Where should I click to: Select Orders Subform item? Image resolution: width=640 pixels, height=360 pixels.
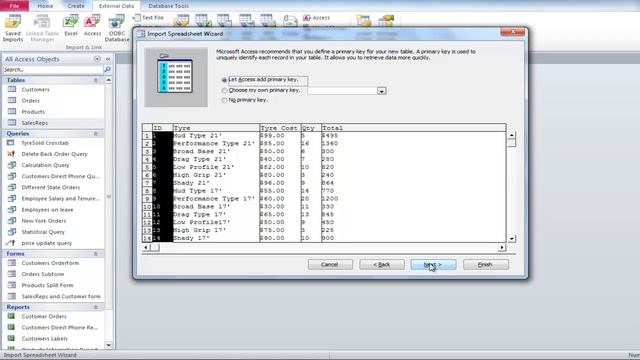pos(42,274)
